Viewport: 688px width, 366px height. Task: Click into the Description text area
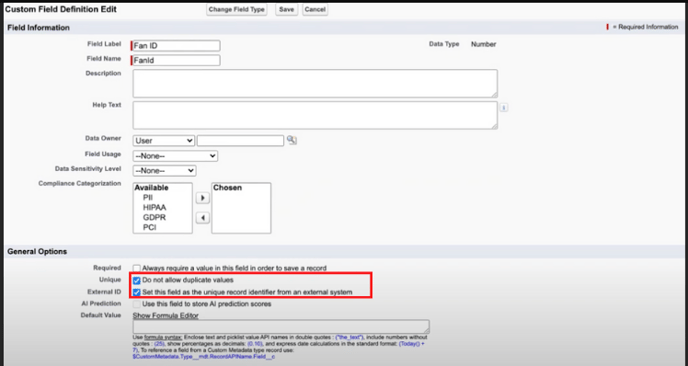pos(315,83)
